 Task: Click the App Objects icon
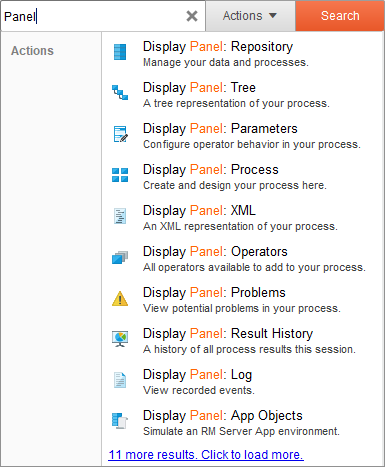tap(120, 421)
